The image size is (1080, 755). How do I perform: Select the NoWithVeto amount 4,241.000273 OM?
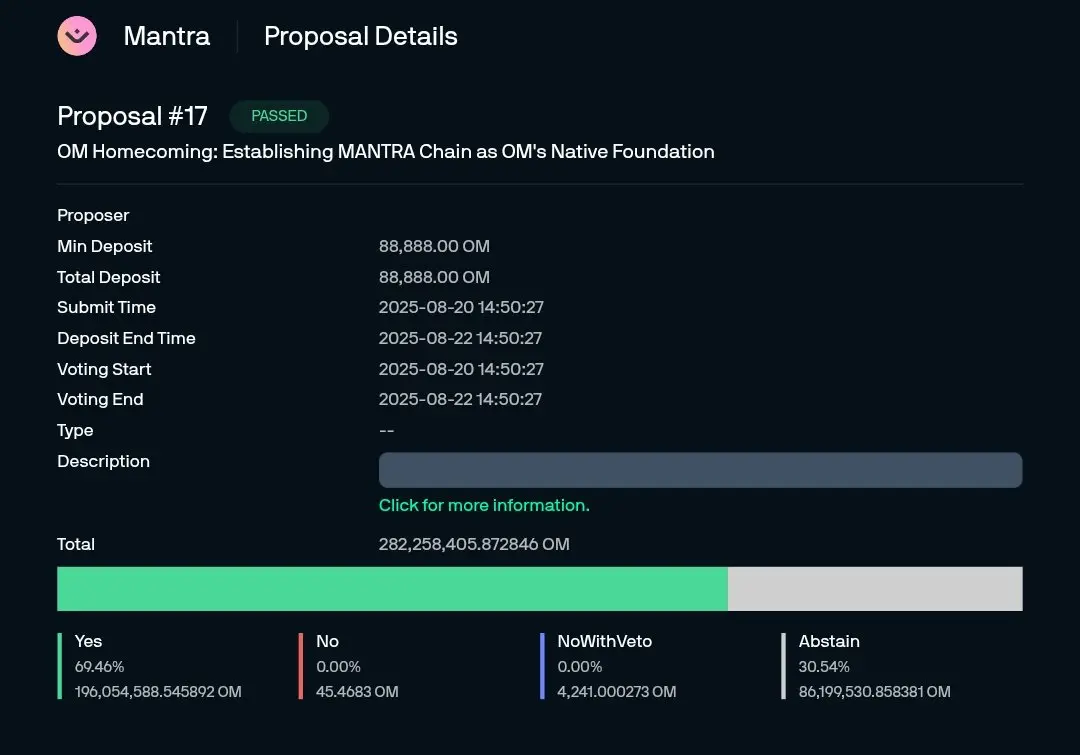pos(616,692)
